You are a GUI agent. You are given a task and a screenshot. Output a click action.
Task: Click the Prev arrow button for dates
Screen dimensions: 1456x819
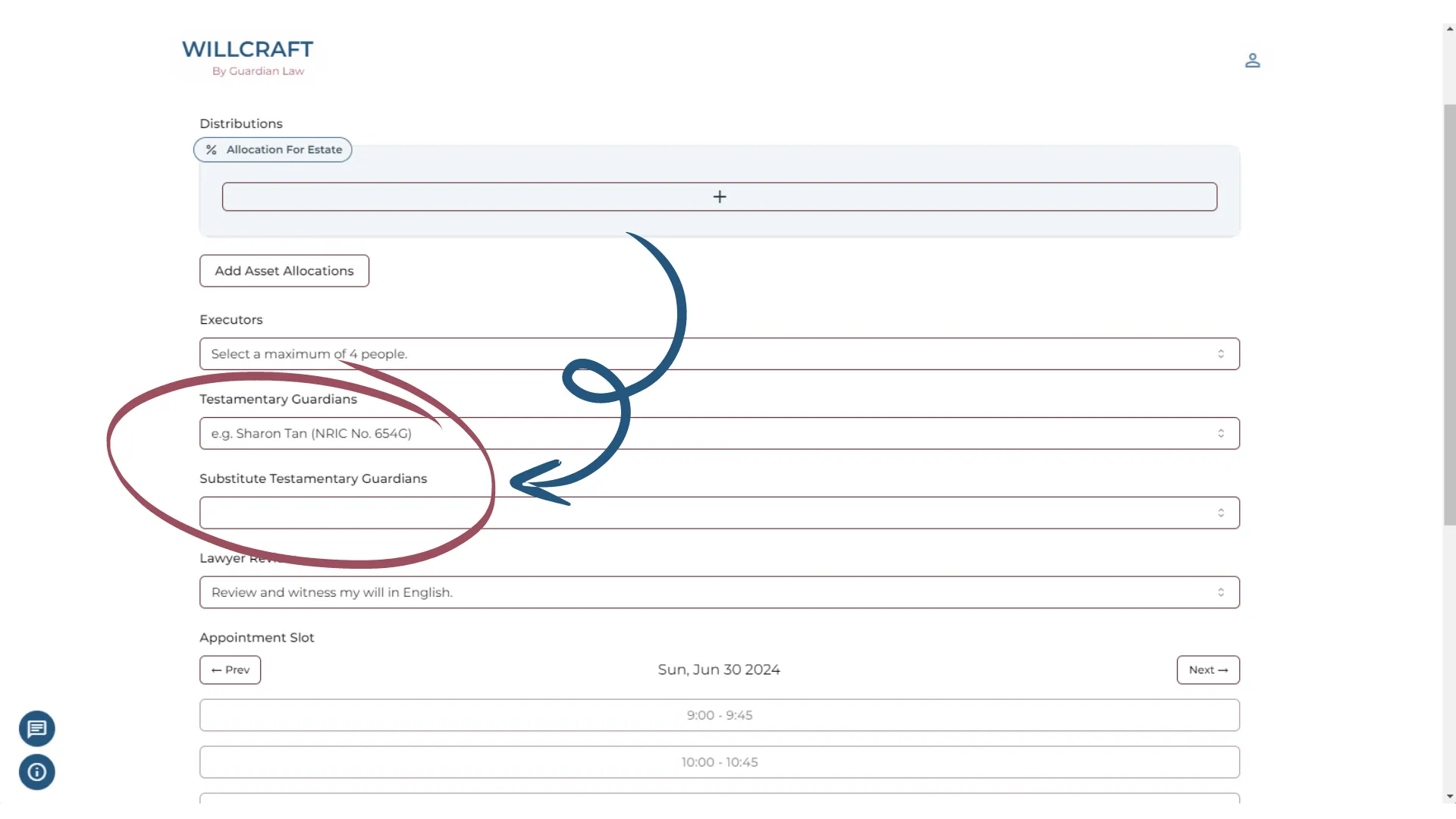[229, 669]
